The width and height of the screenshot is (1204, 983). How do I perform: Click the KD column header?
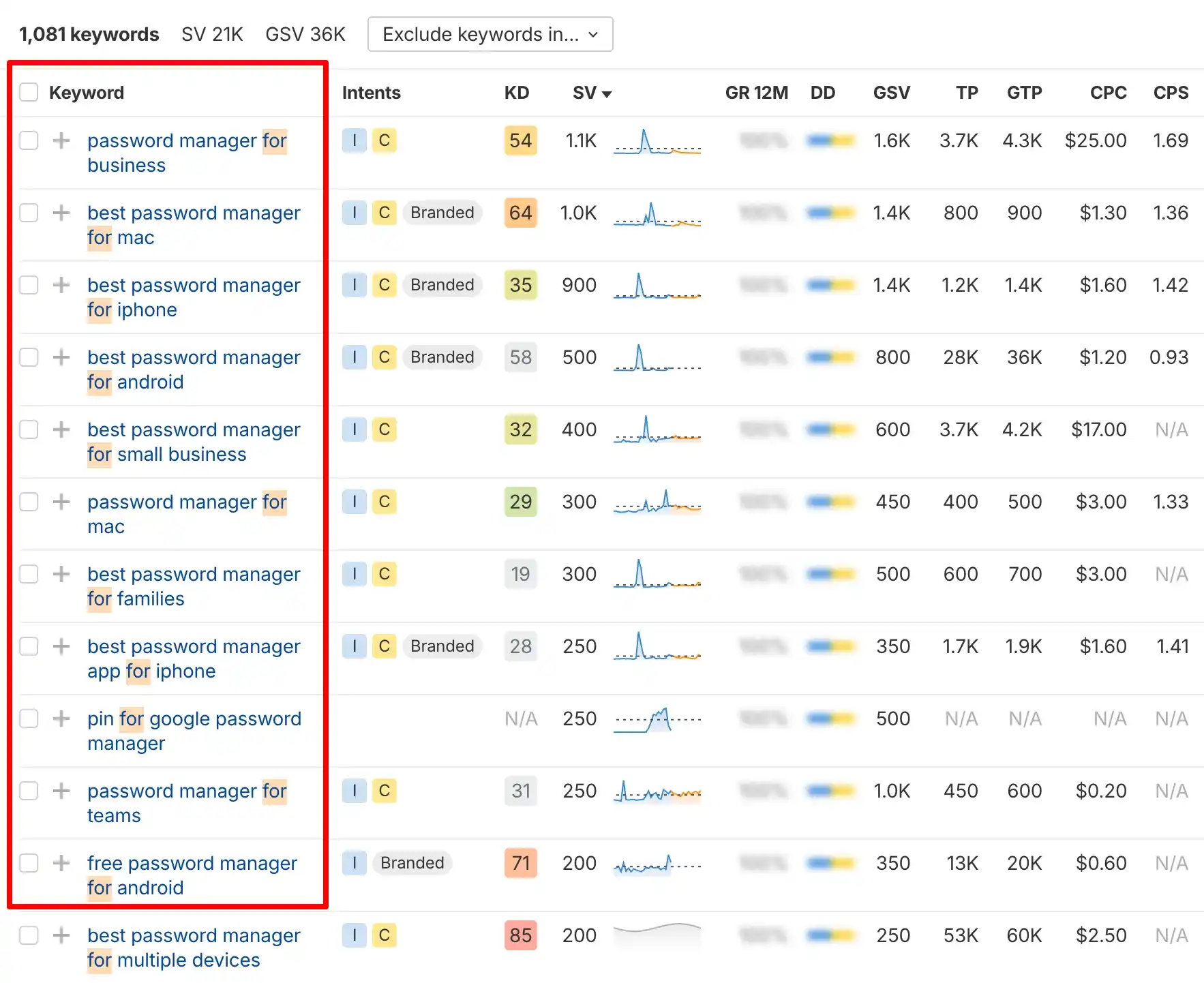(x=516, y=93)
